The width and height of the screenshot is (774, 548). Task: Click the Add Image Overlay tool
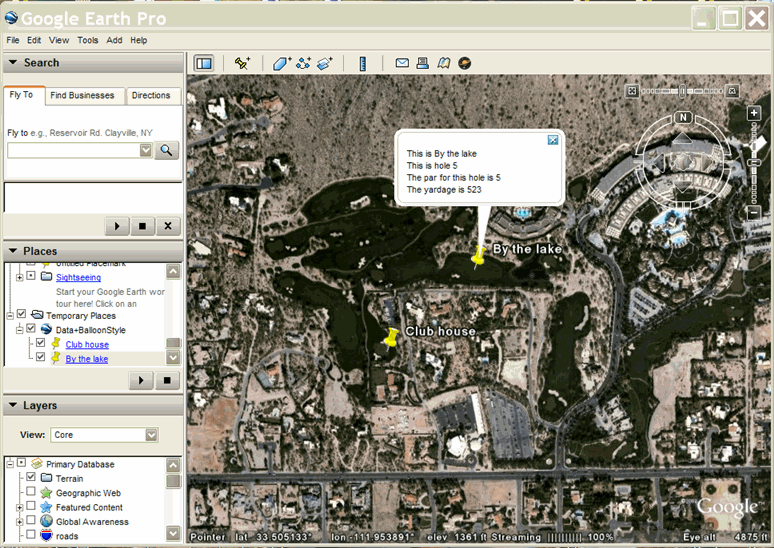324,63
